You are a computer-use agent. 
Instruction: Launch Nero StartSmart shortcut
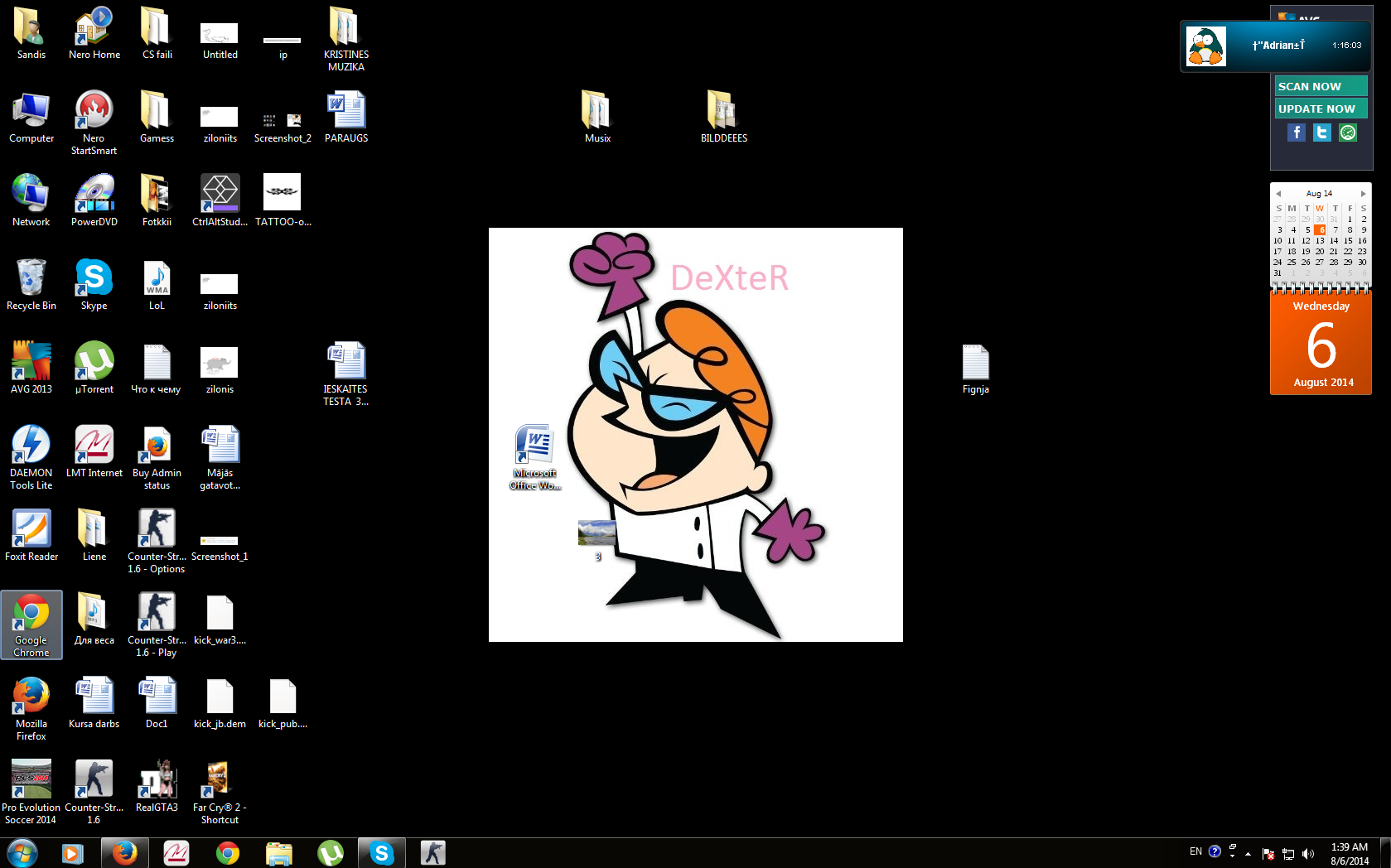coord(94,123)
